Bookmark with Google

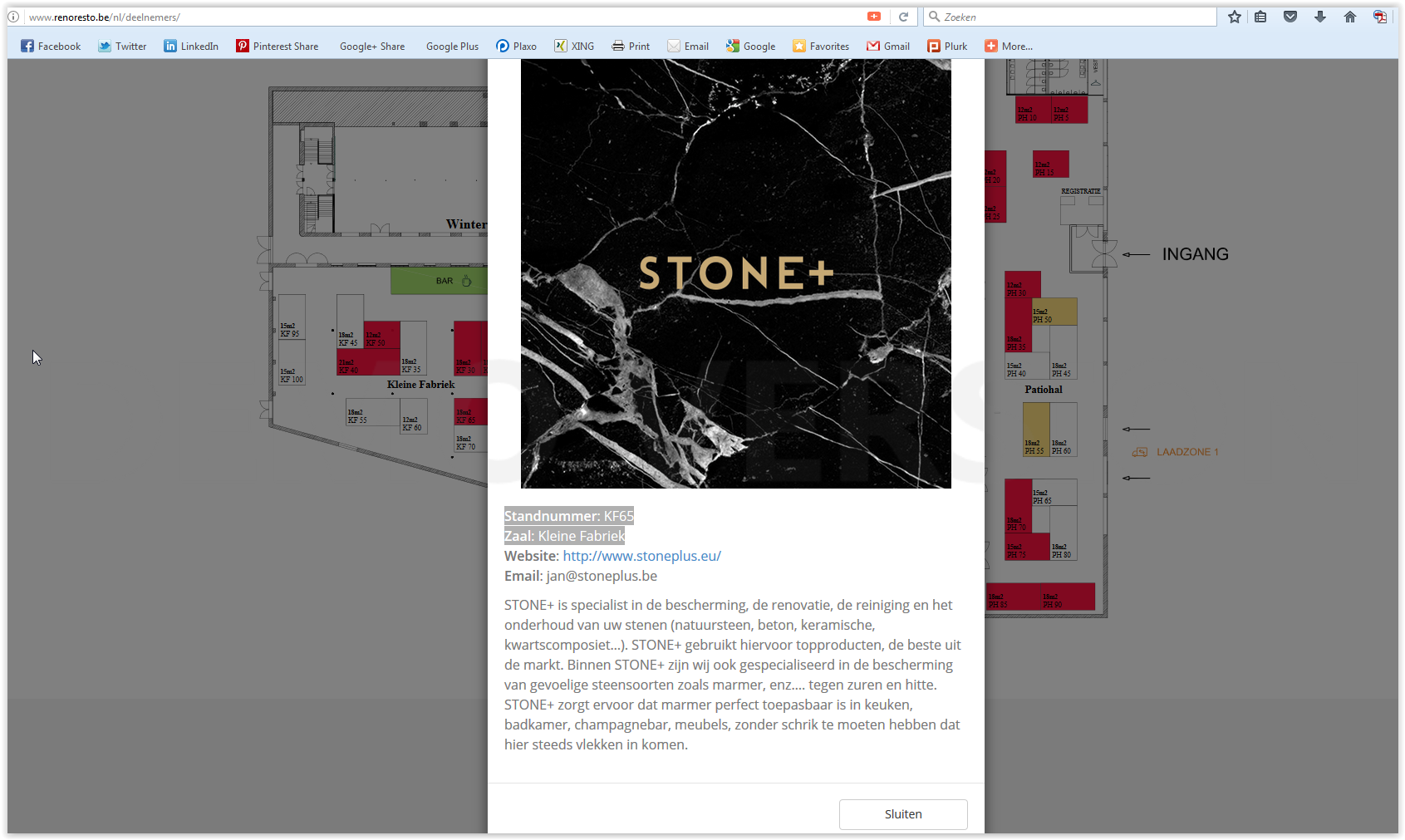tap(750, 47)
